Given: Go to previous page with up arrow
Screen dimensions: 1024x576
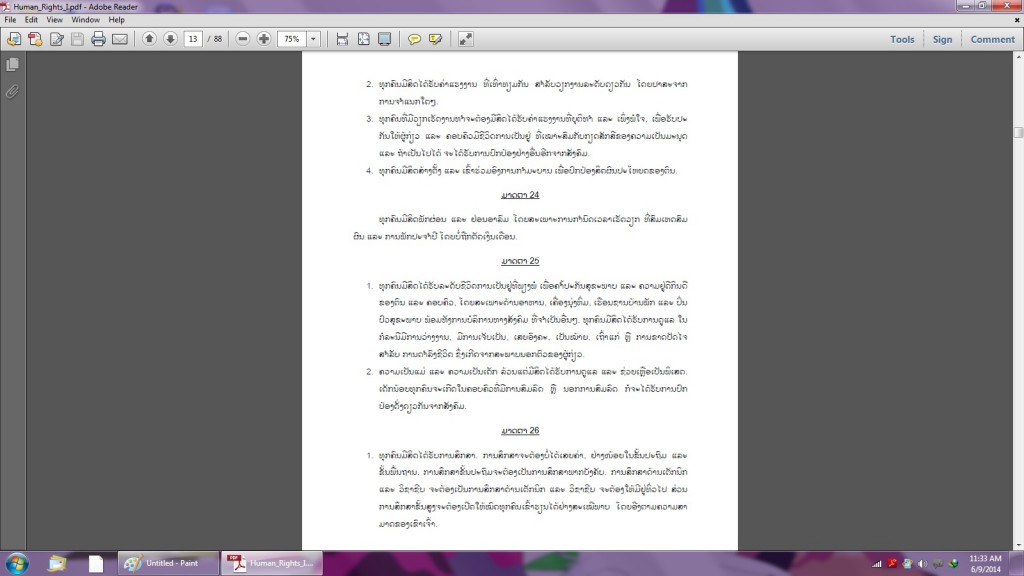Looking at the screenshot, I should click(x=149, y=39).
